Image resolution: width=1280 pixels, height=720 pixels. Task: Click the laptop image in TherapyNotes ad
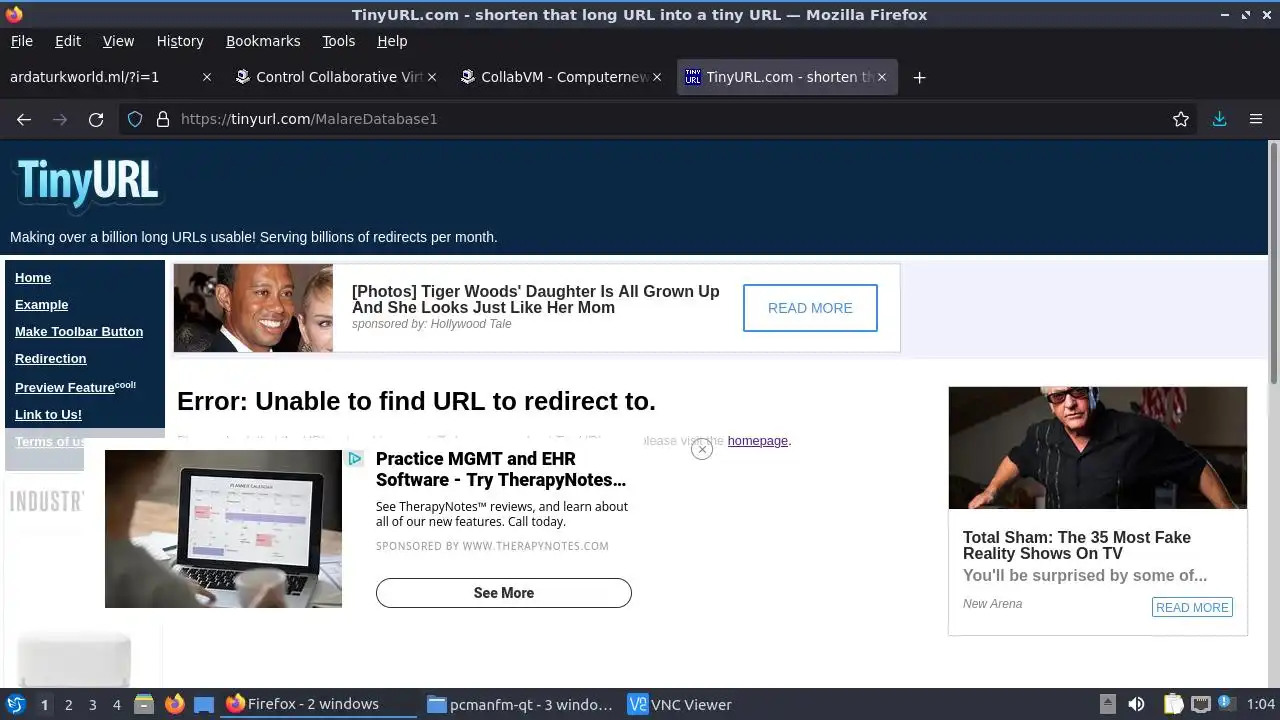223,529
